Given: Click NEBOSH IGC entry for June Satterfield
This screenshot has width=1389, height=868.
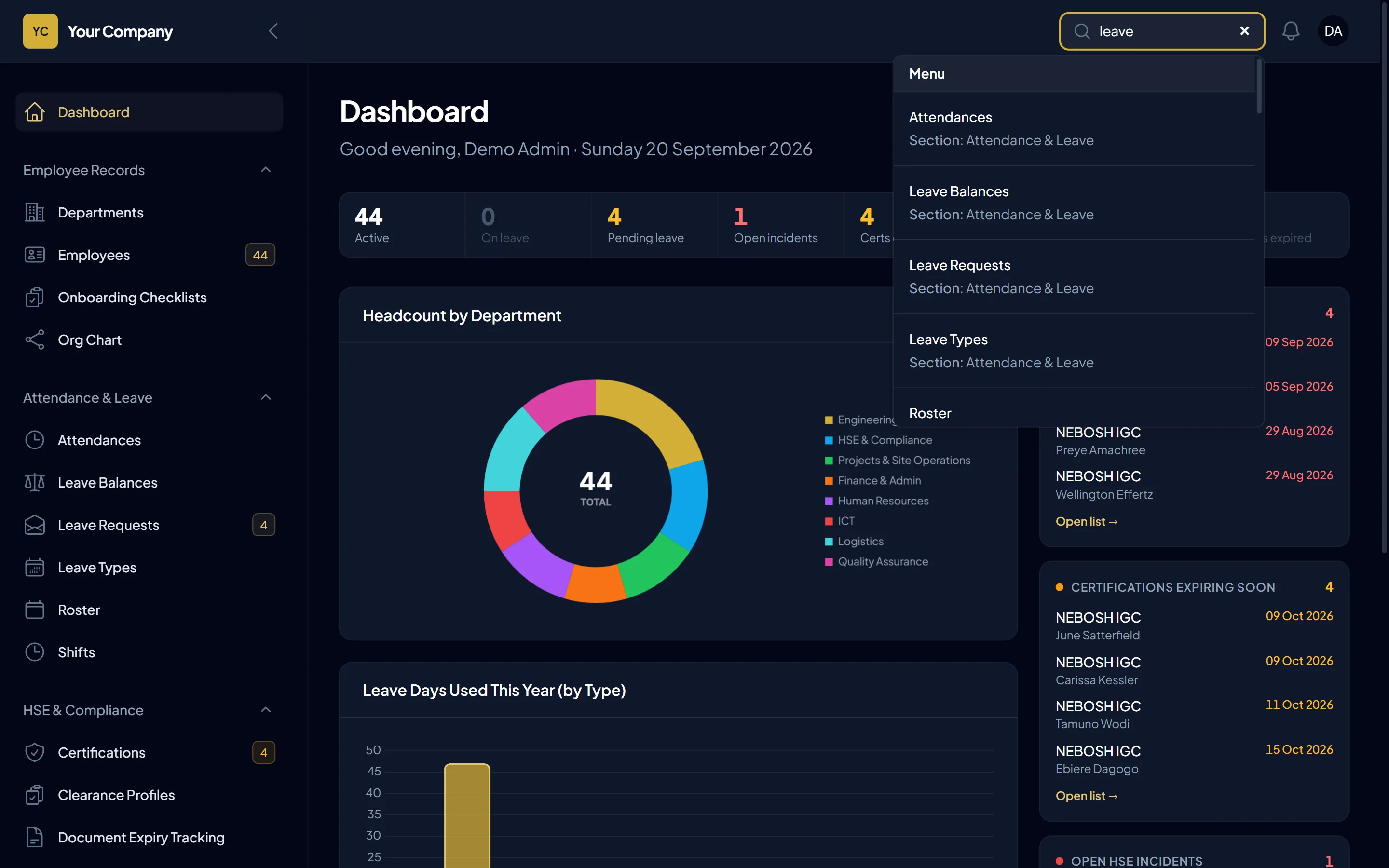Looking at the screenshot, I should point(1194,626).
